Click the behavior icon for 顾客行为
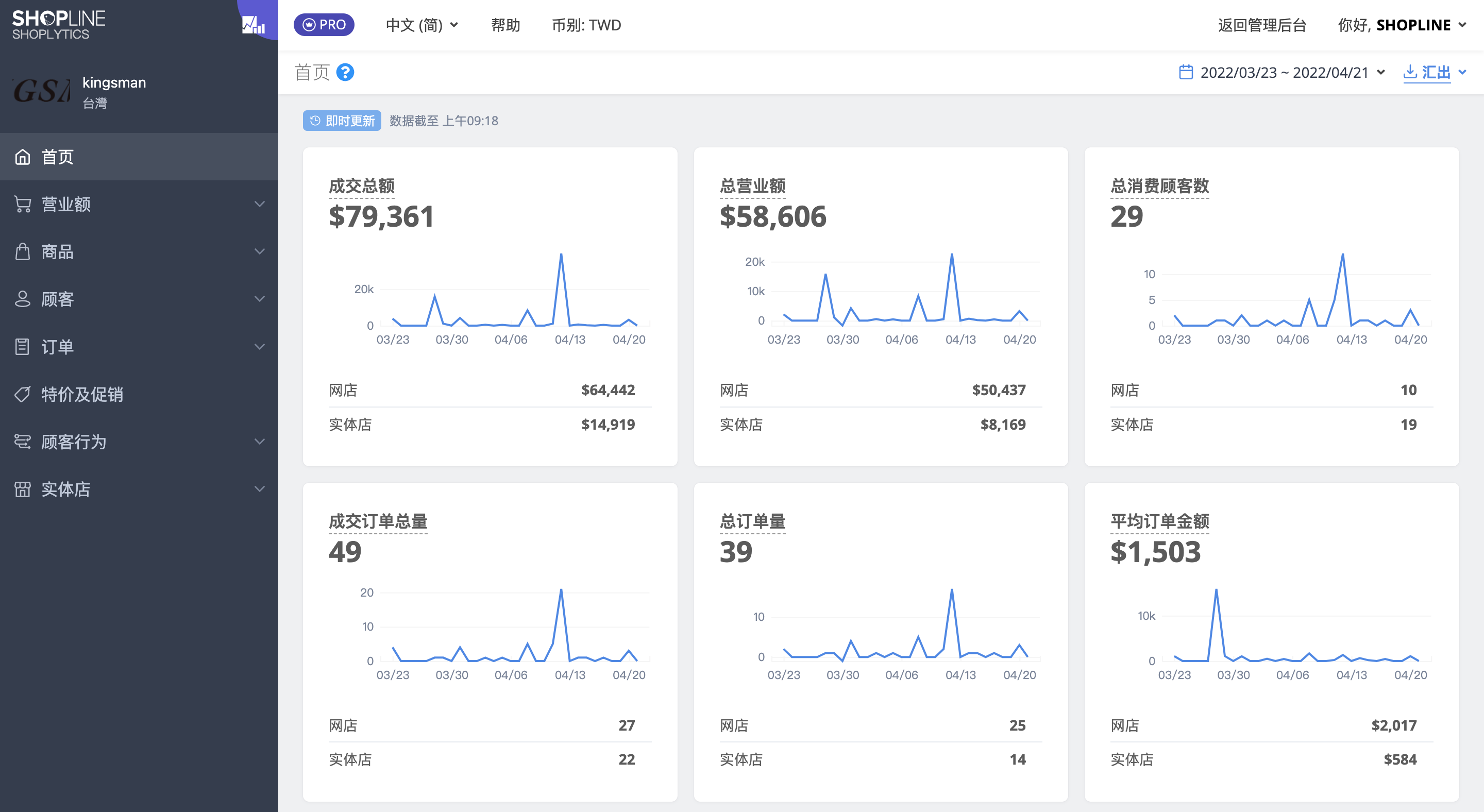Screen dimensions: 1484x812 (23, 441)
